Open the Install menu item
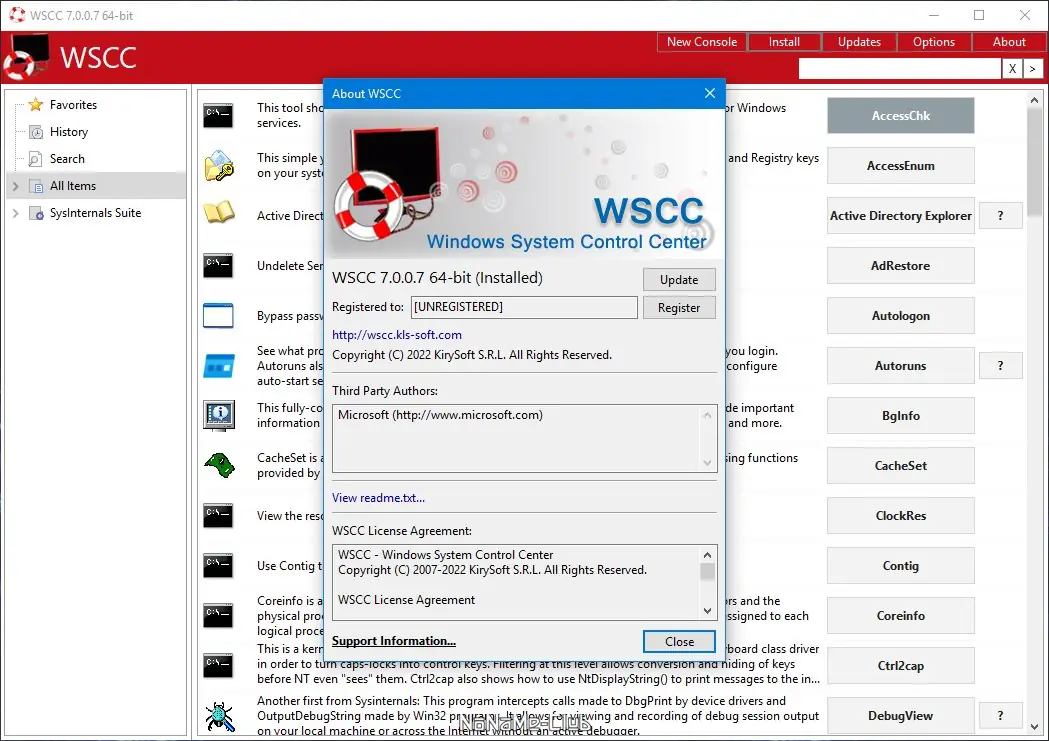 [784, 41]
